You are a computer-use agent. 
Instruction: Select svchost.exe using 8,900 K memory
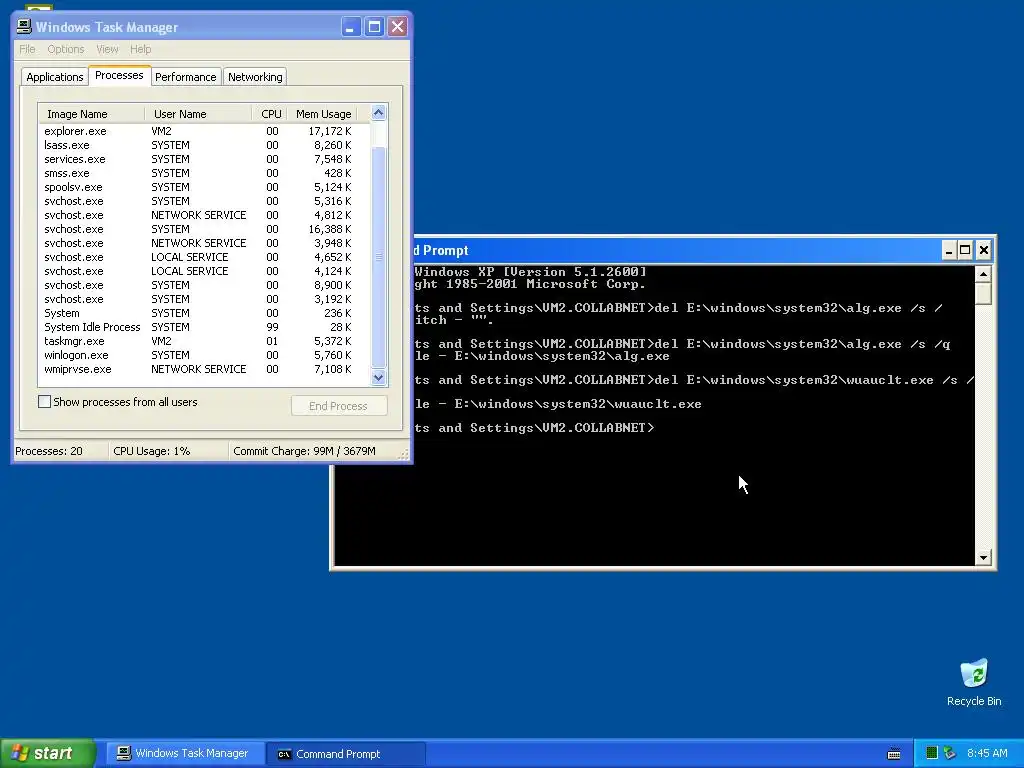pyautogui.click(x=204, y=285)
